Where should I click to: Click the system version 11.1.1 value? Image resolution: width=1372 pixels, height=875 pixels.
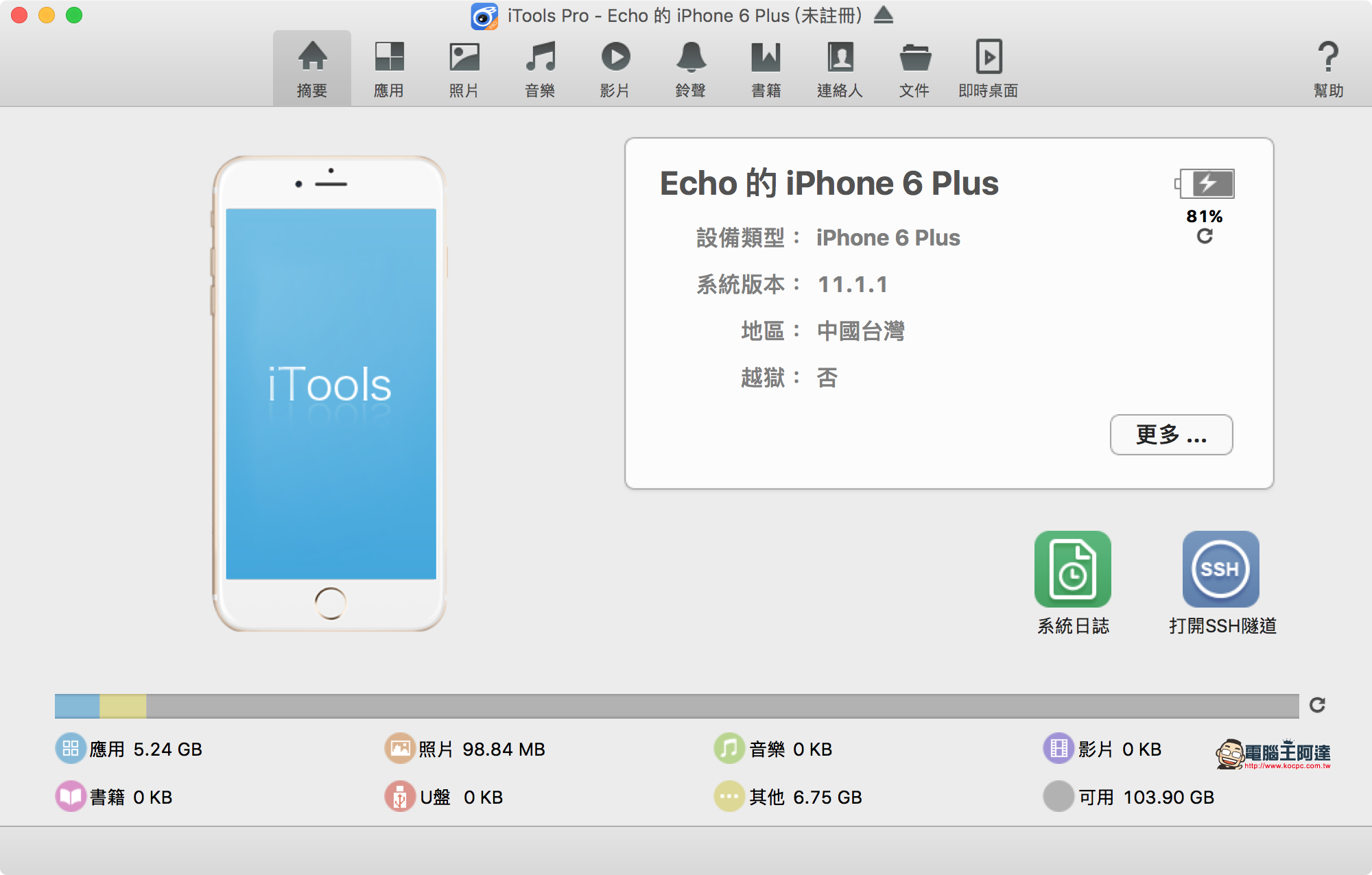[x=853, y=285]
